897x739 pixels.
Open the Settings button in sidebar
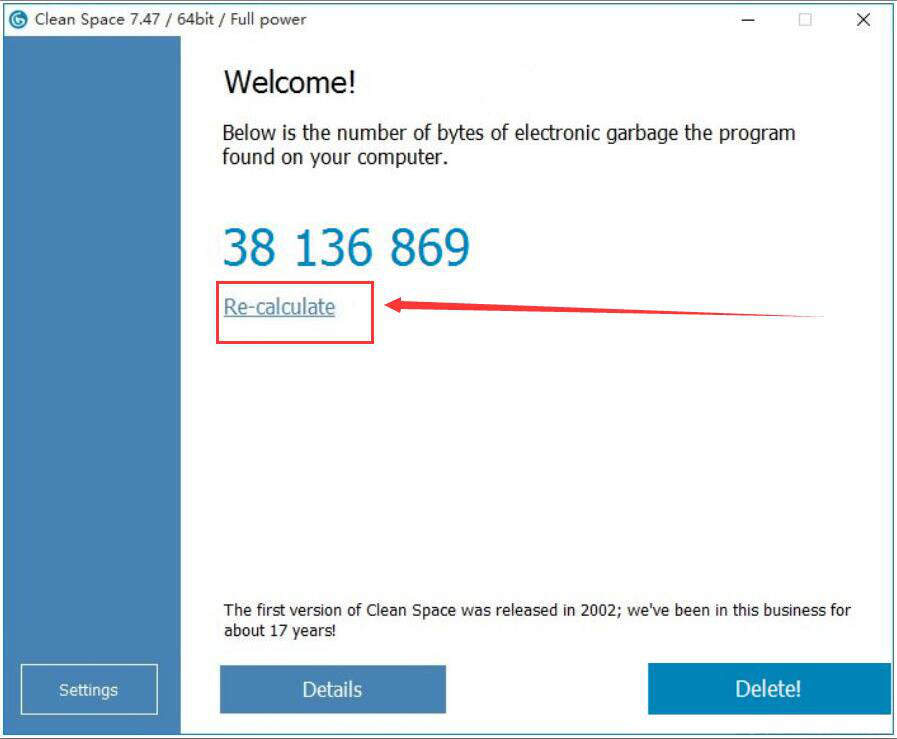coord(89,689)
